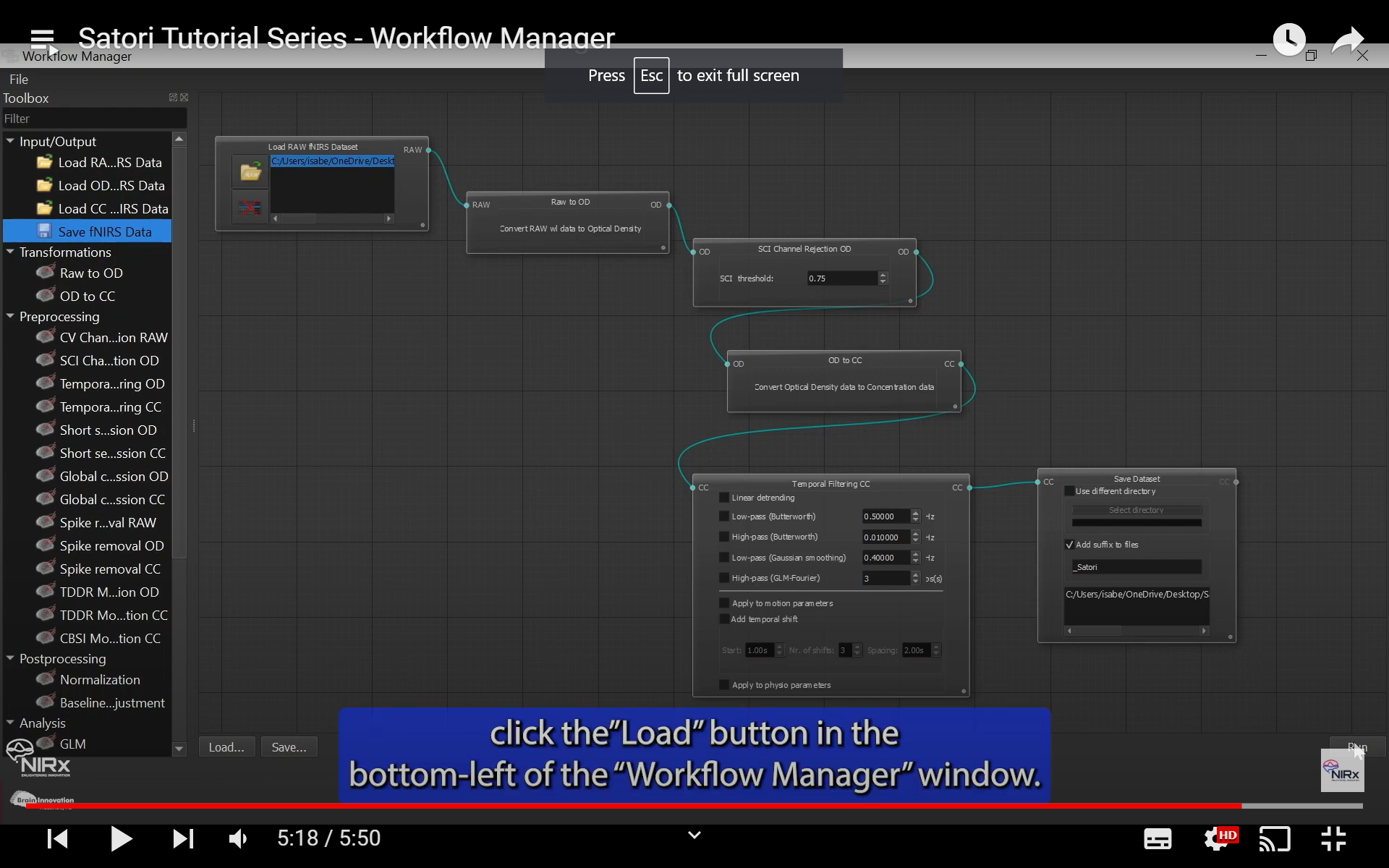Viewport: 1389px width, 868px height.
Task: Click the RAW folder icon in Load node
Action: coord(250,172)
